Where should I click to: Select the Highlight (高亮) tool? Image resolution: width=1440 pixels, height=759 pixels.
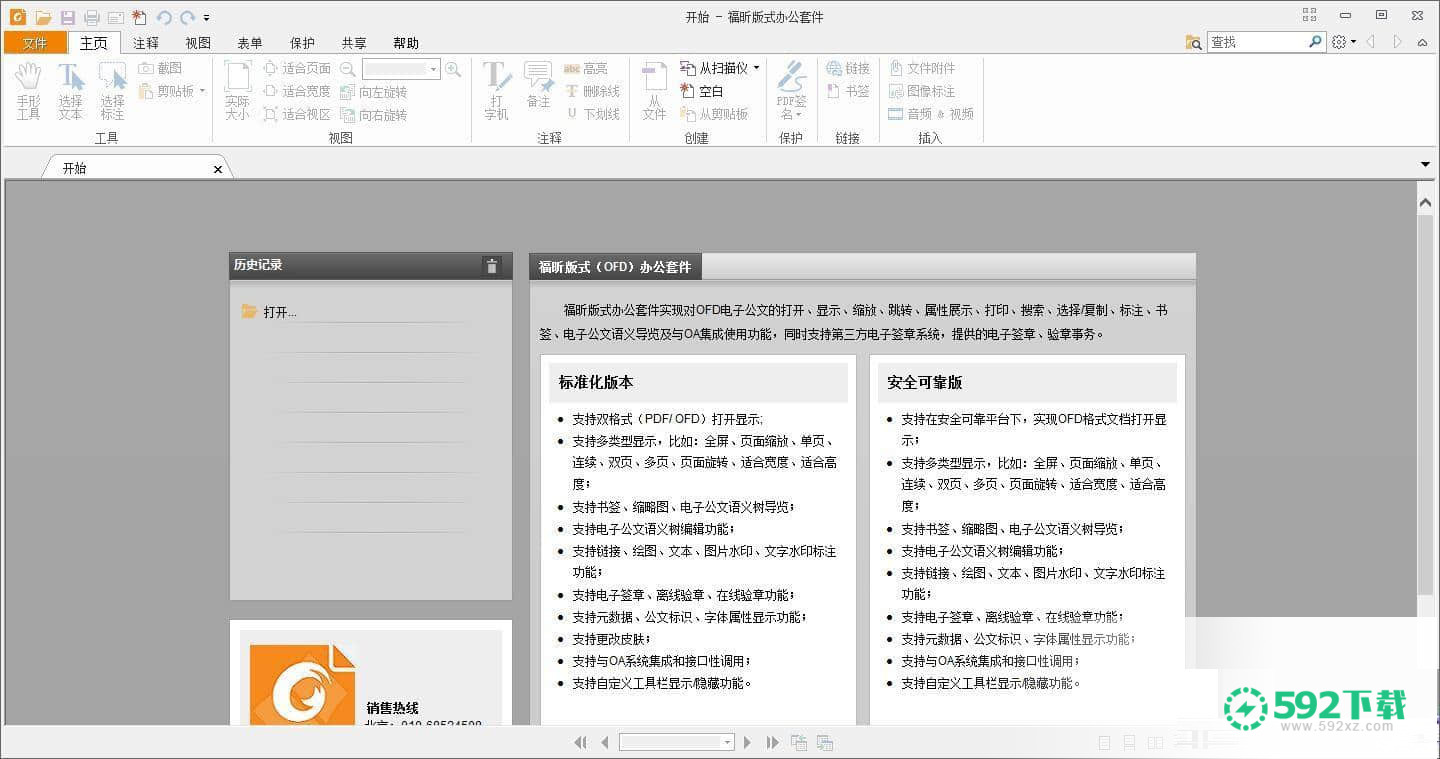[x=586, y=68]
